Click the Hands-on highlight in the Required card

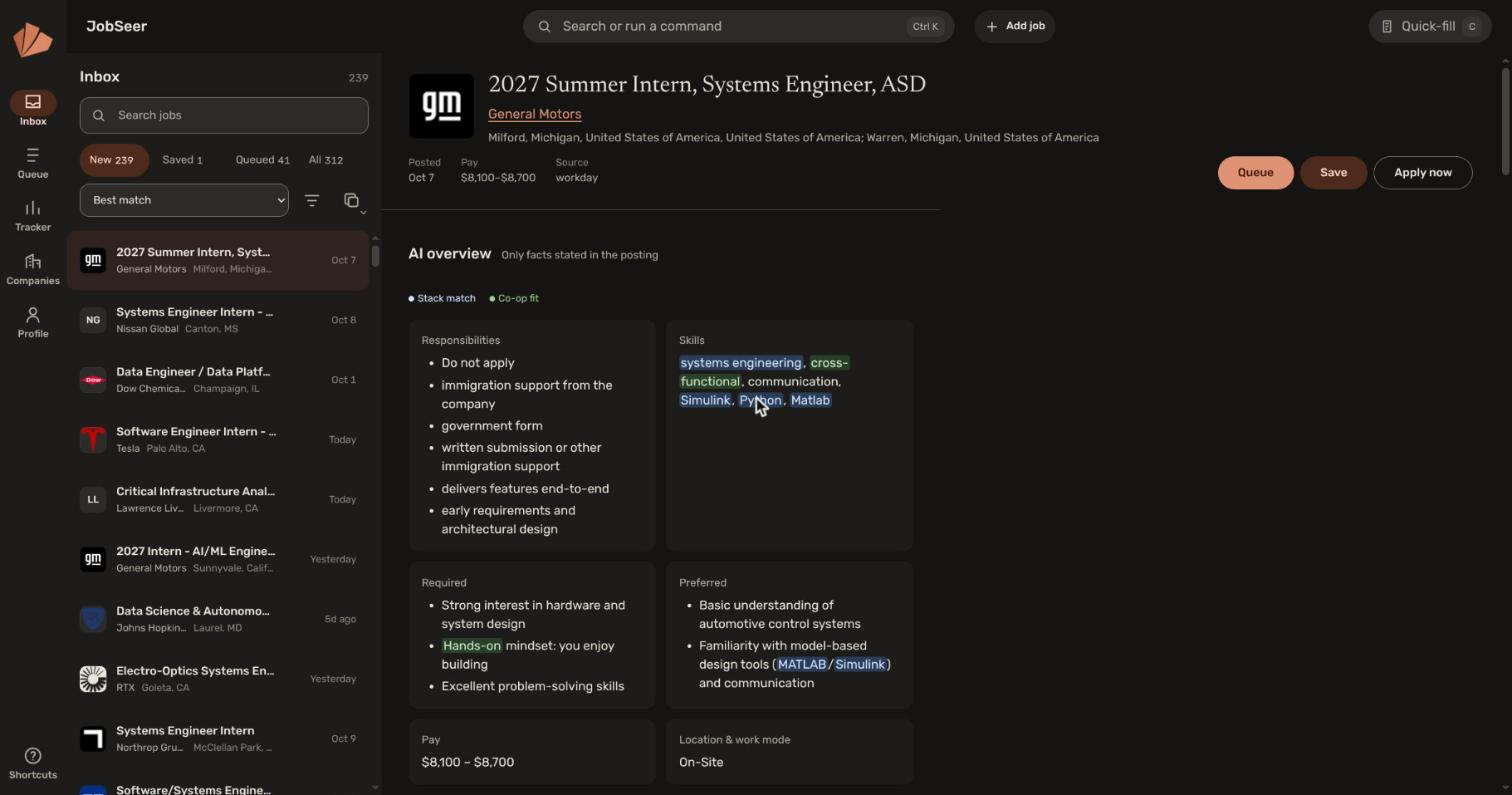click(471, 646)
